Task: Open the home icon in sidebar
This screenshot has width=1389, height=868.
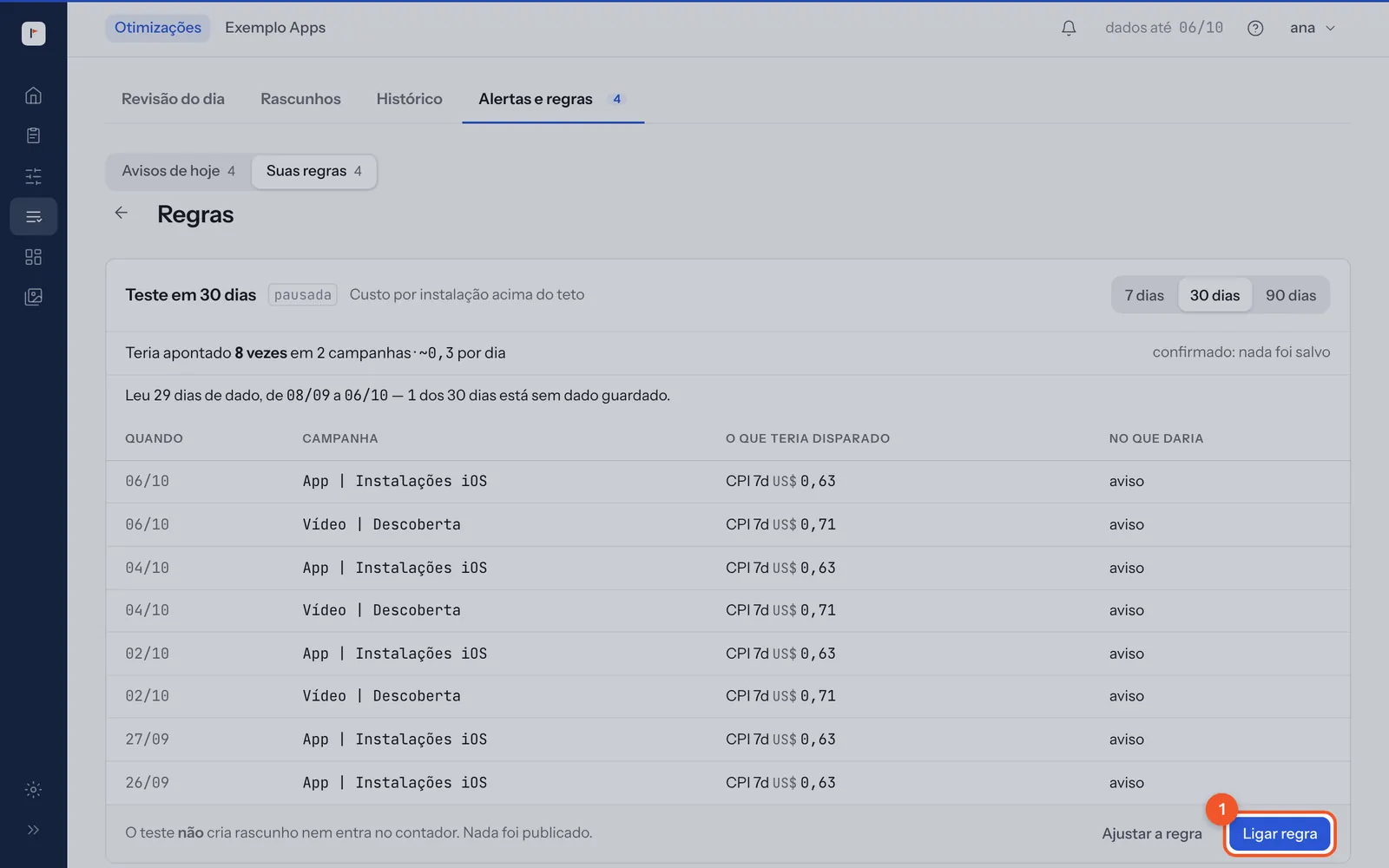Action: tap(33, 95)
